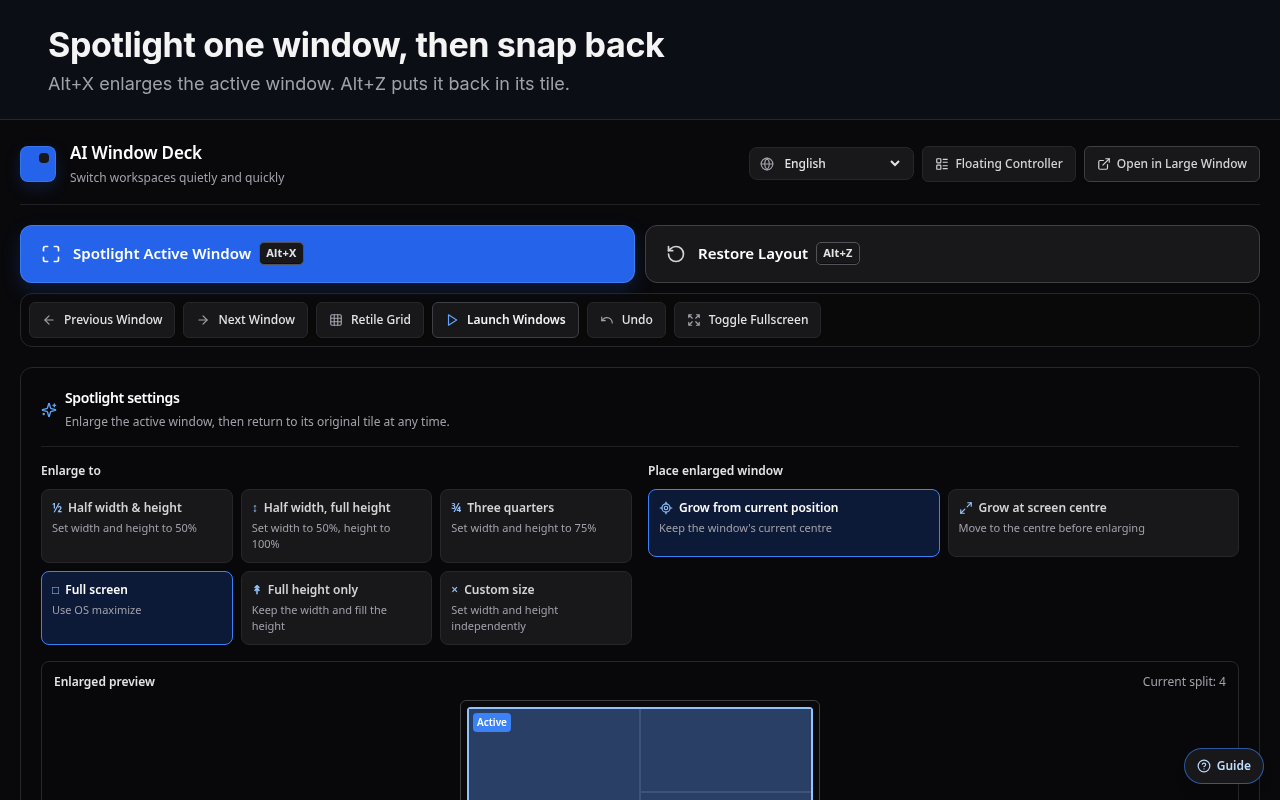Open the English language dropdown
The height and width of the screenshot is (800, 1280).
(831, 164)
